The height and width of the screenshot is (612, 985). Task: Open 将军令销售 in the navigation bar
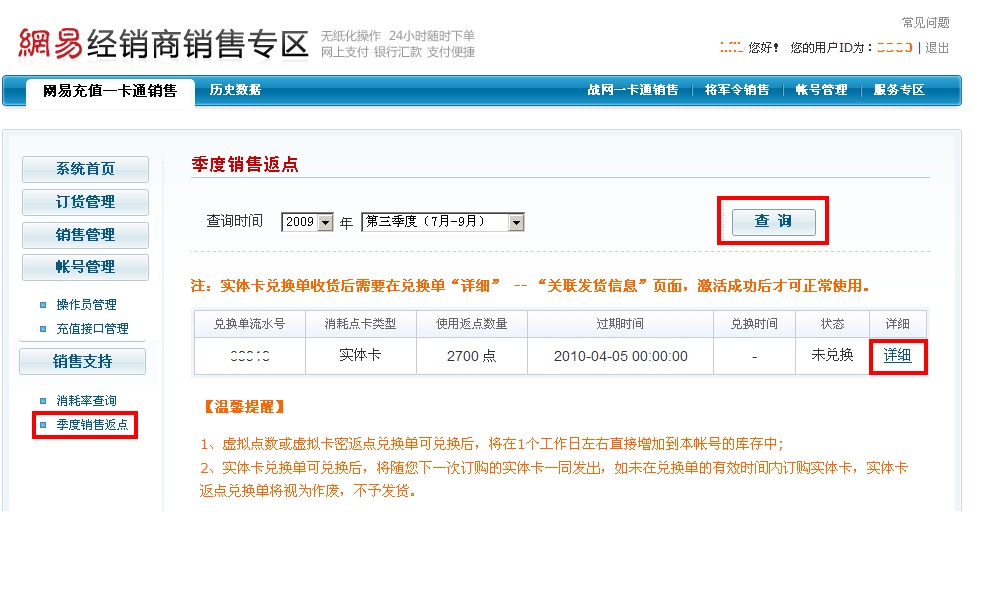tap(736, 90)
